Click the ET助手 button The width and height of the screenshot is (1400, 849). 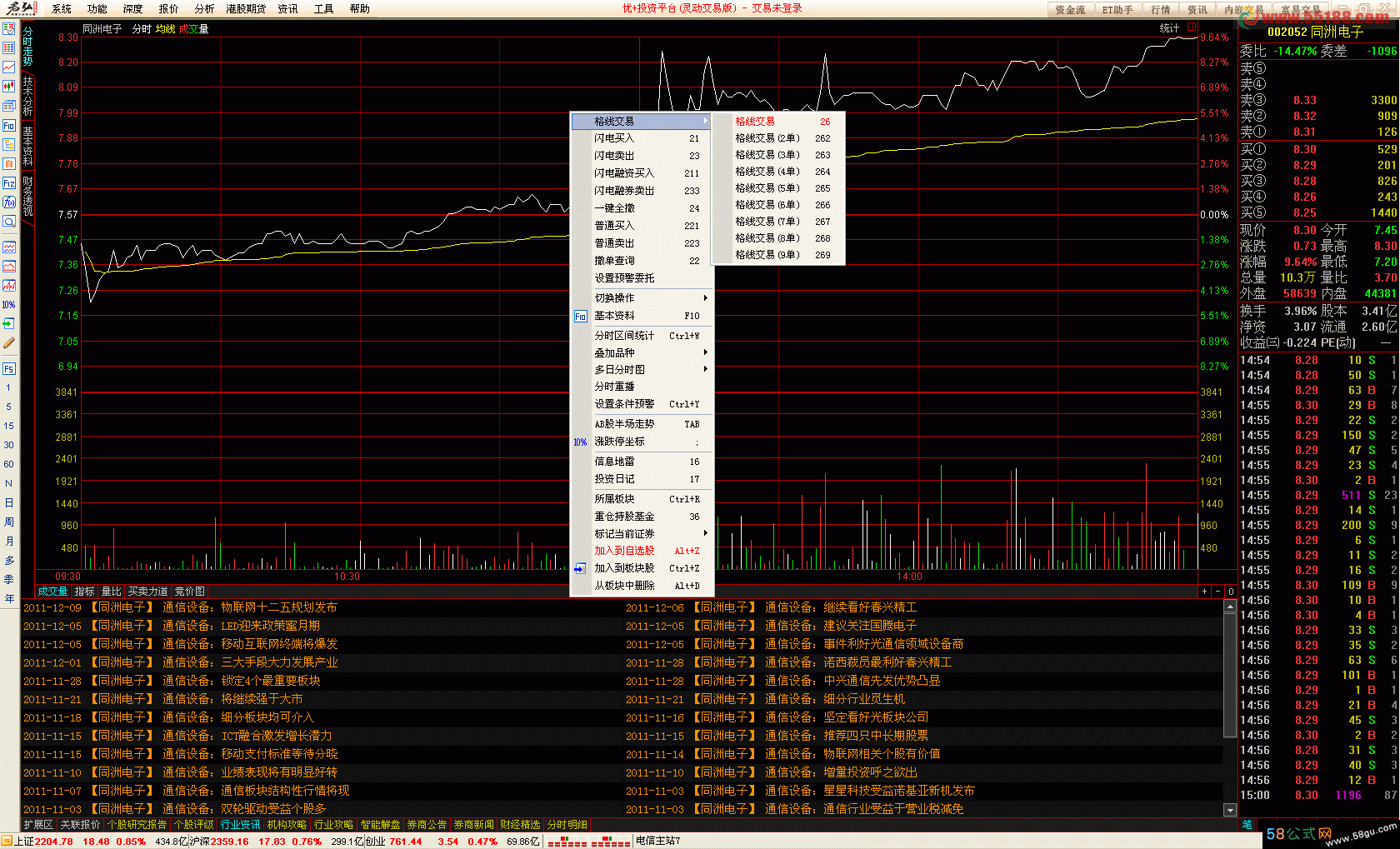point(1117,10)
